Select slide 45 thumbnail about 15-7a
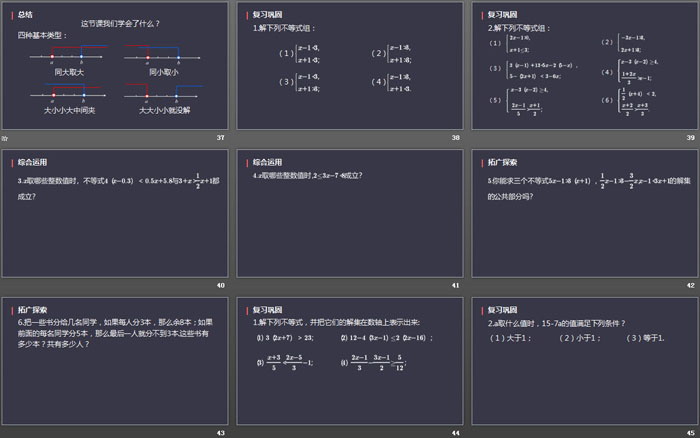Viewport: 700px width, 438px height. click(585, 361)
